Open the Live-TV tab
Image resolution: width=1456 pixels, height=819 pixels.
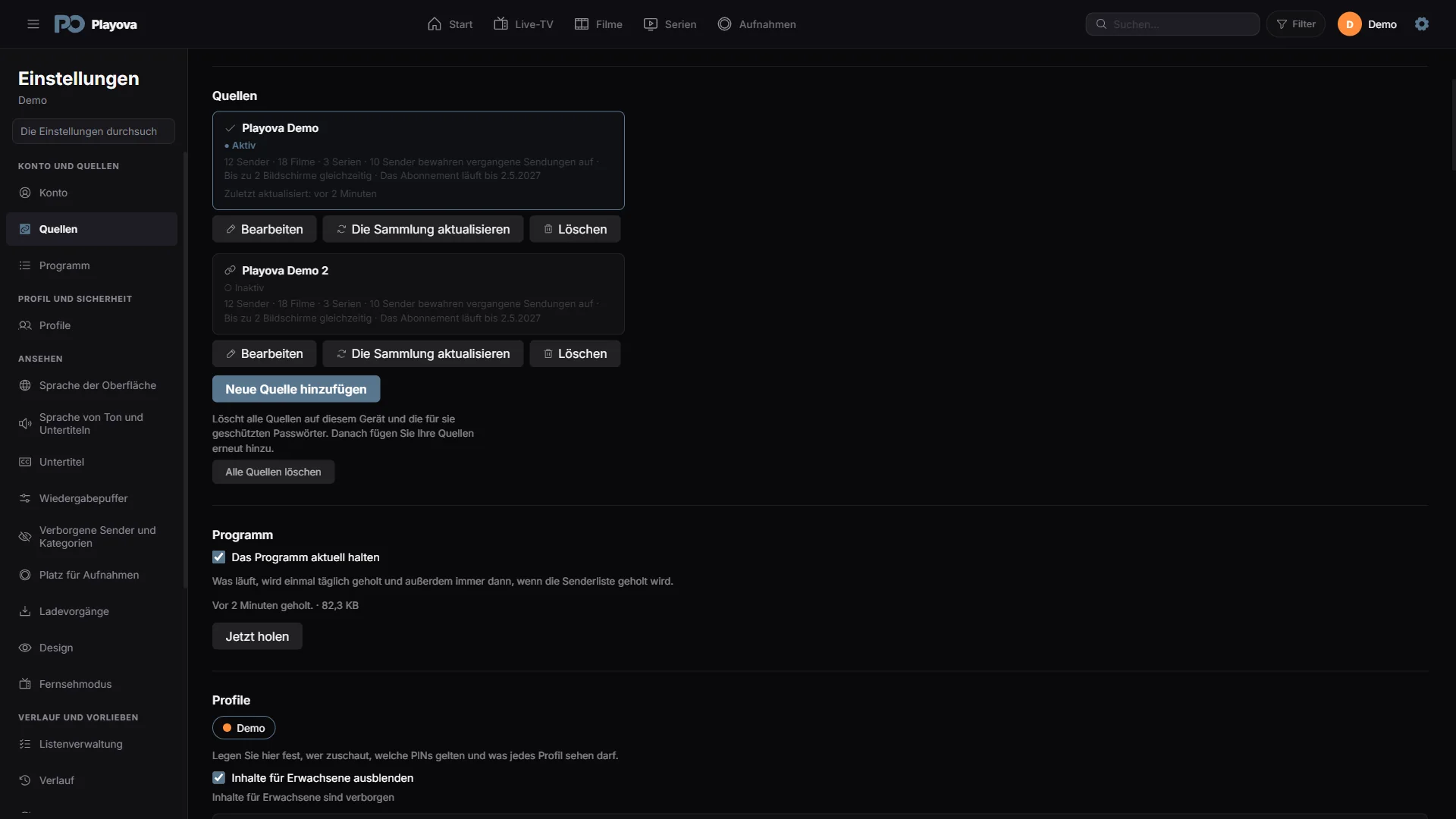click(524, 24)
